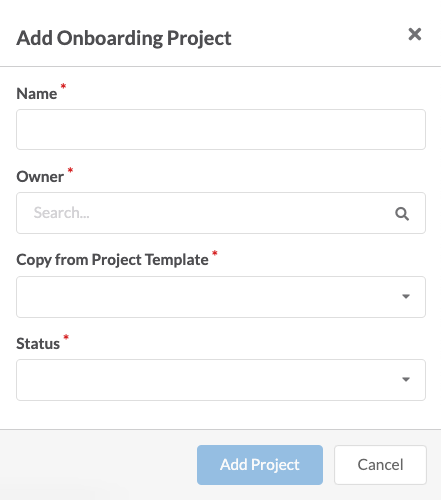Cancel the onboarding project dialog
The height and width of the screenshot is (500, 441).
click(380, 465)
